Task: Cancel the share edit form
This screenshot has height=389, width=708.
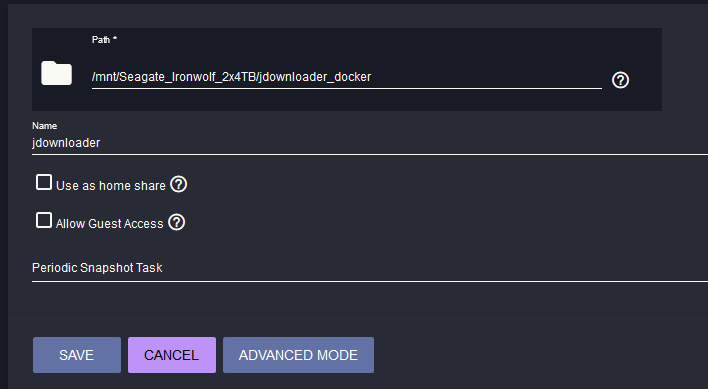Action: (x=172, y=355)
